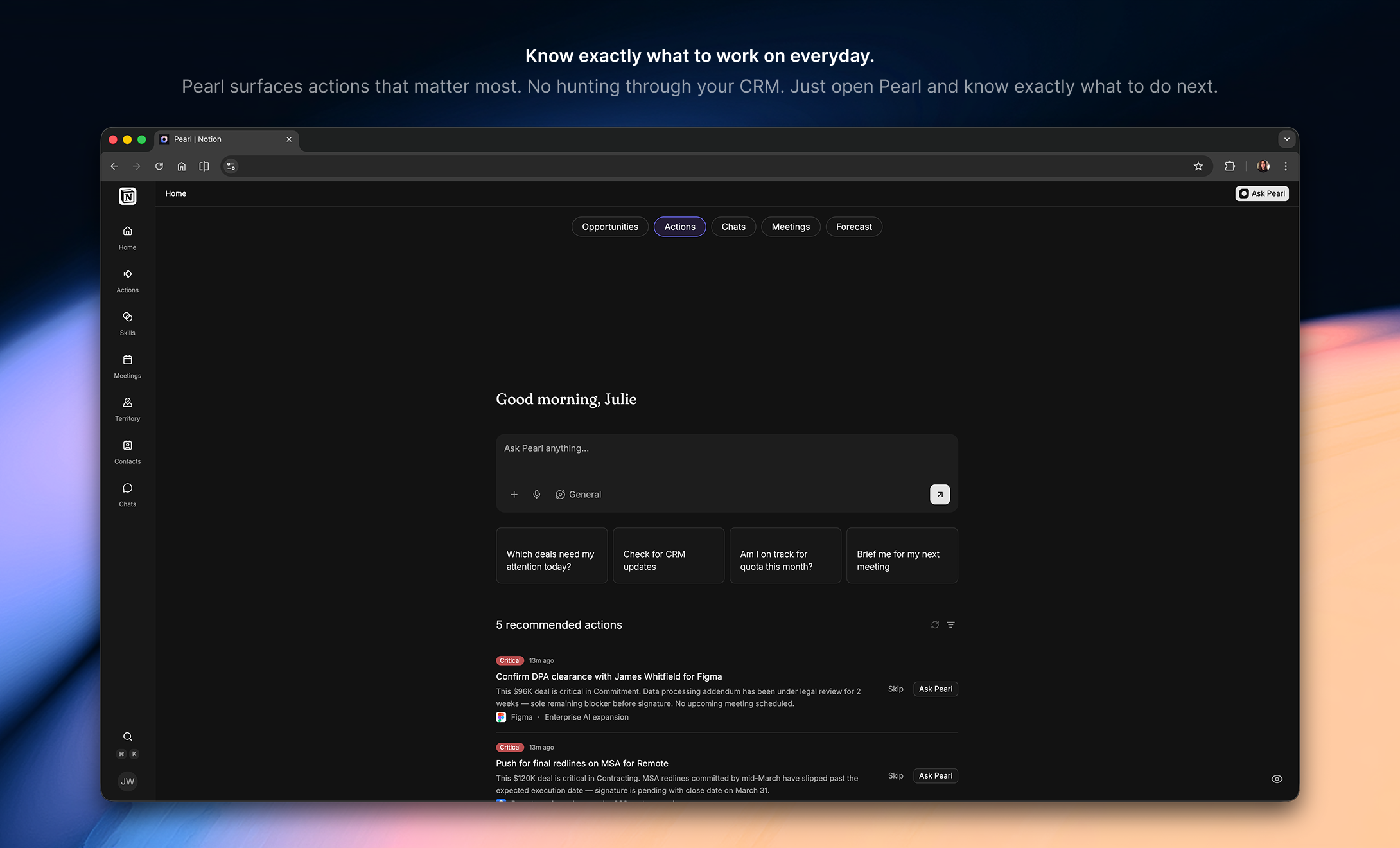Refresh the recommended actions list
The height and width of the screenshot is (848, 1400).
coord(935,625)
